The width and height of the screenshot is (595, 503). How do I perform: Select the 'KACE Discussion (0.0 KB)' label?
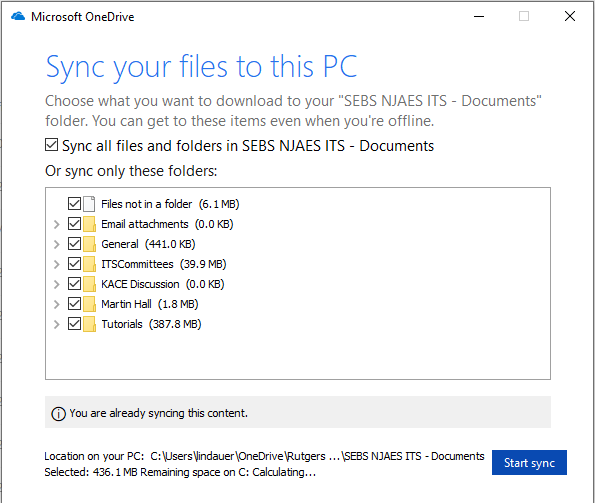[162, 285]
